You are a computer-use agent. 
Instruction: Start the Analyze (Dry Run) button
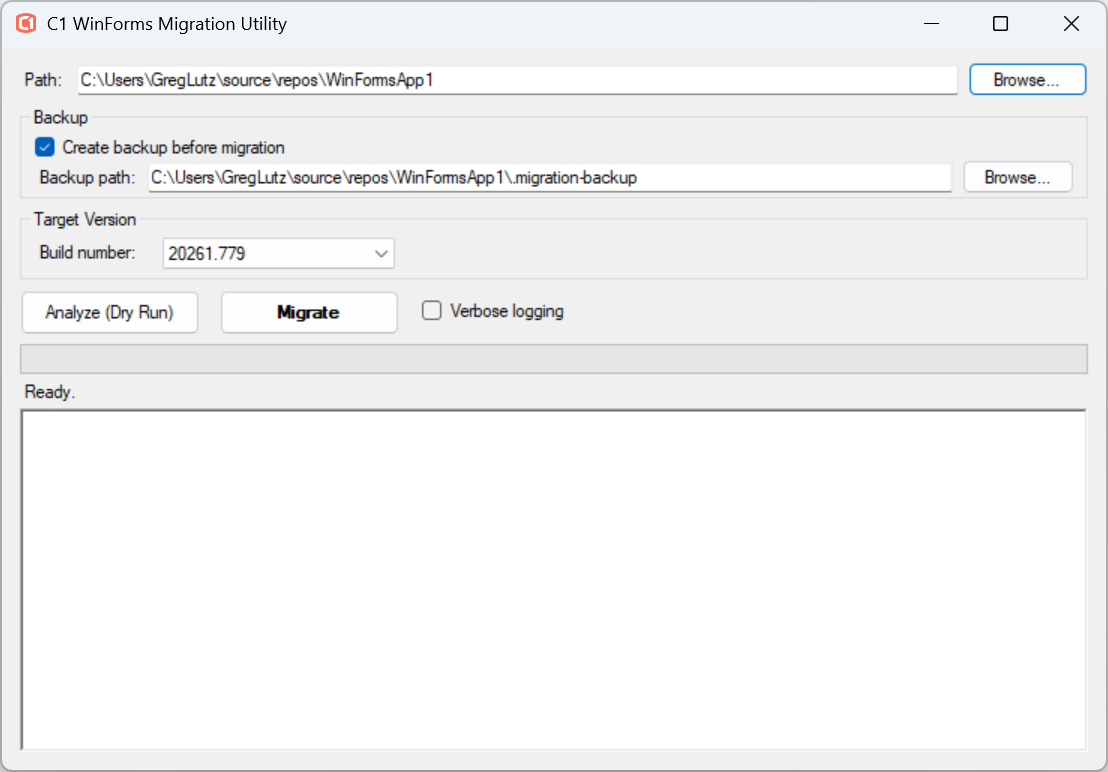coord(110,312)
